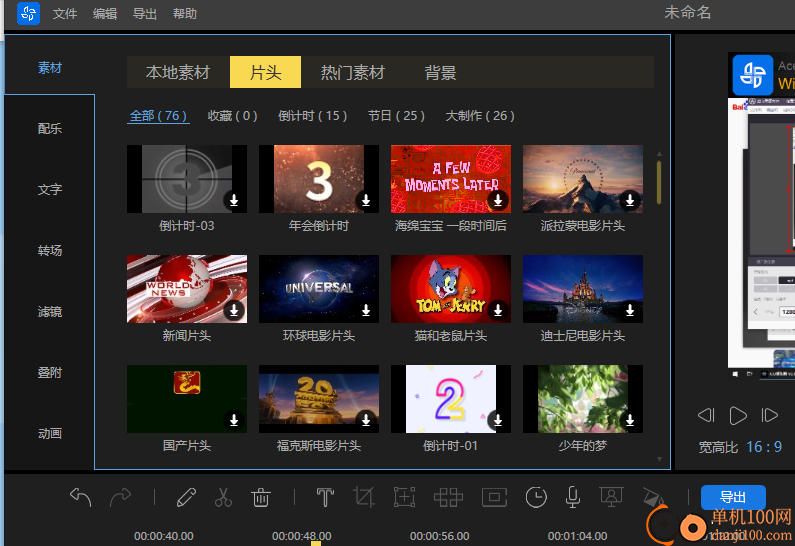Screen dimensions: 795x546
Task: Select the text T tool
Action: (325, 497)
